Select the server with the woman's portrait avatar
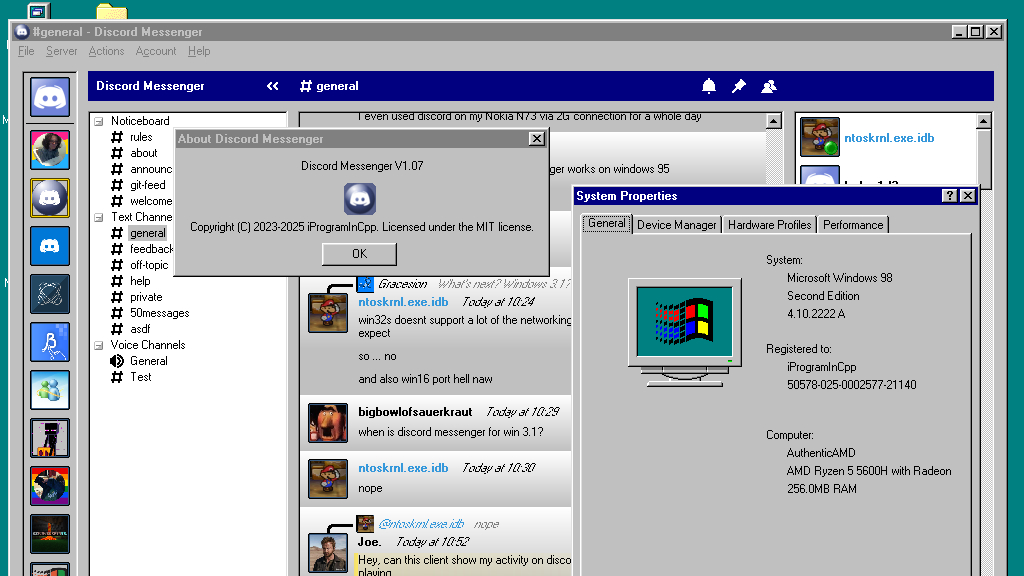The height and width of the screenshot is (576, 1024). tap(50, 150)
